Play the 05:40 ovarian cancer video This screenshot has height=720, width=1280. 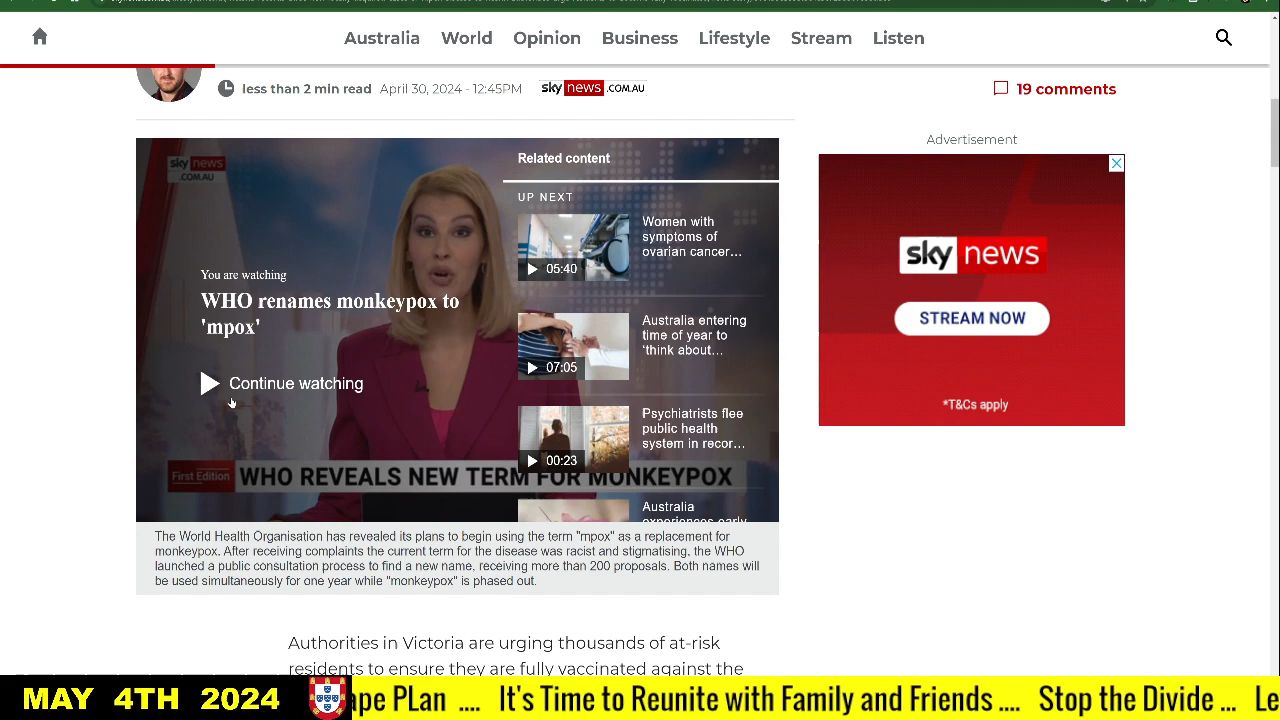point(573,247)
